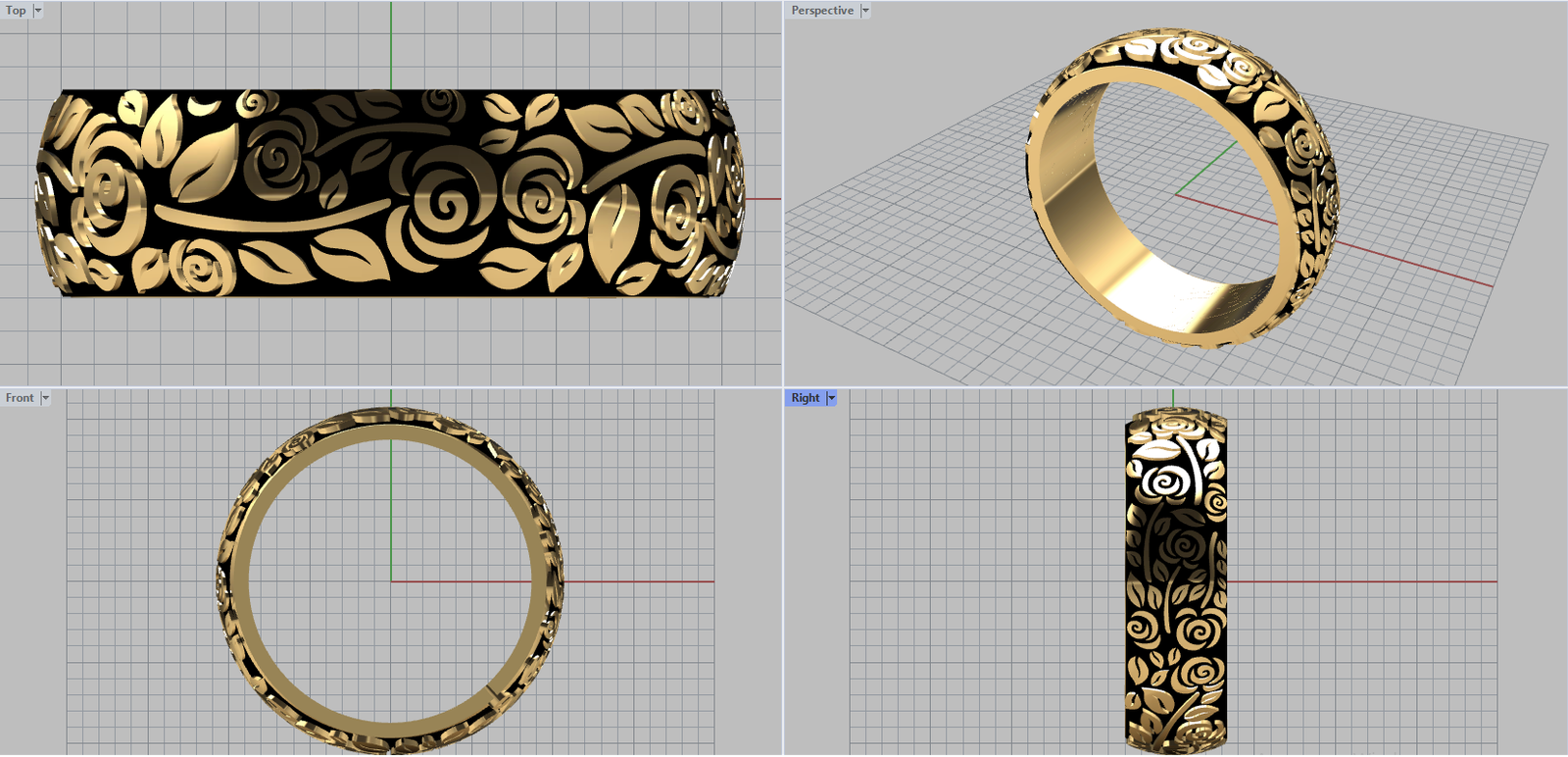Click the green axis line in Front viewport
Viewport: 1568px width, 757px height.
tap(391, 510)
